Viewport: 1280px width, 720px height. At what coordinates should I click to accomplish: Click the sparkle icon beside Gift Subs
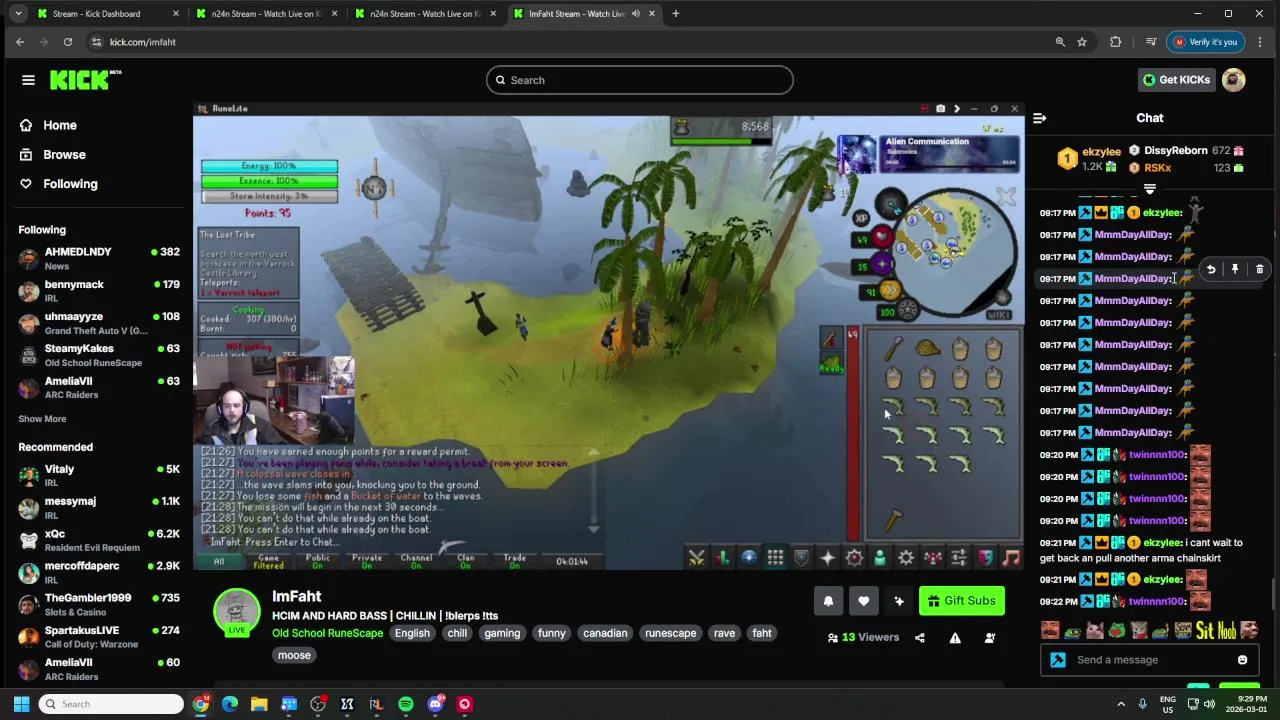898,601
